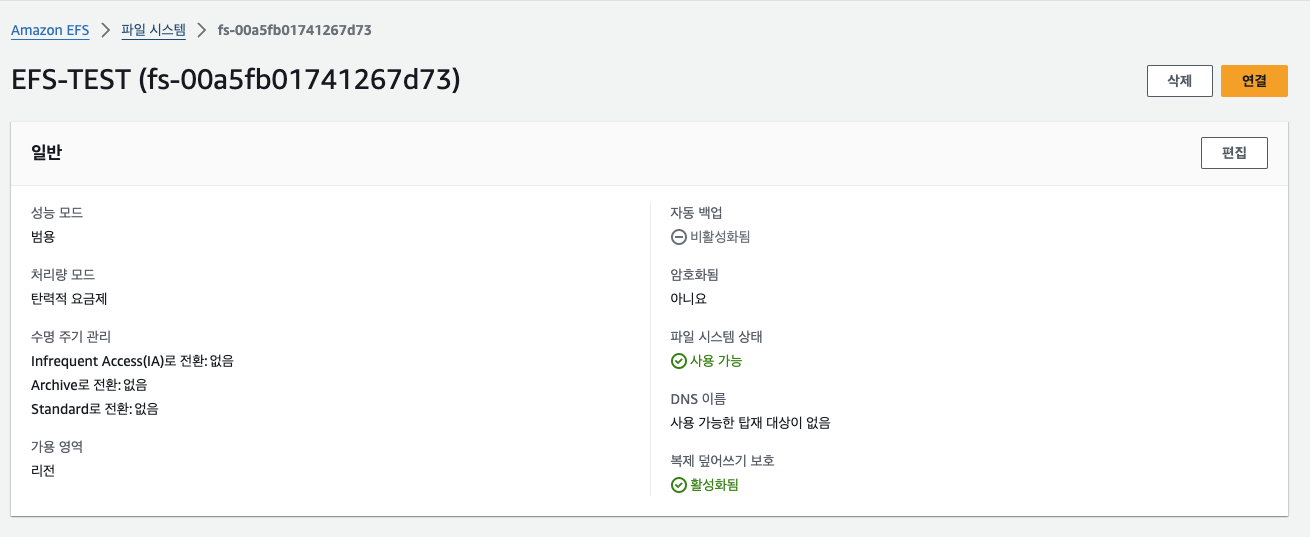
Task: Click the 활성화됨 replication overwrite protection text
Action: (714, 485)
